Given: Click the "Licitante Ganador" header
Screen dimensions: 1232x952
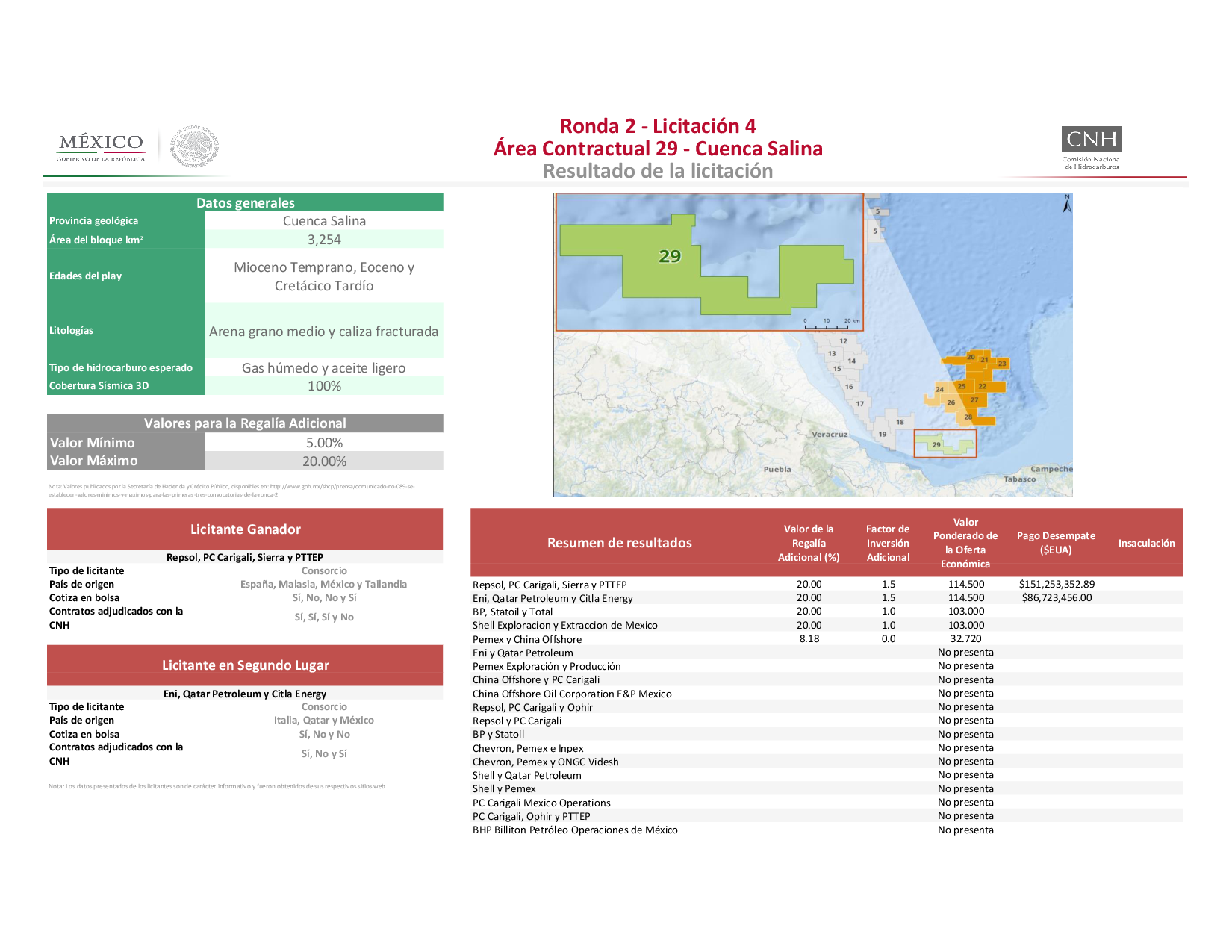Looking at the screenshot, I should (x=245, y=529).
